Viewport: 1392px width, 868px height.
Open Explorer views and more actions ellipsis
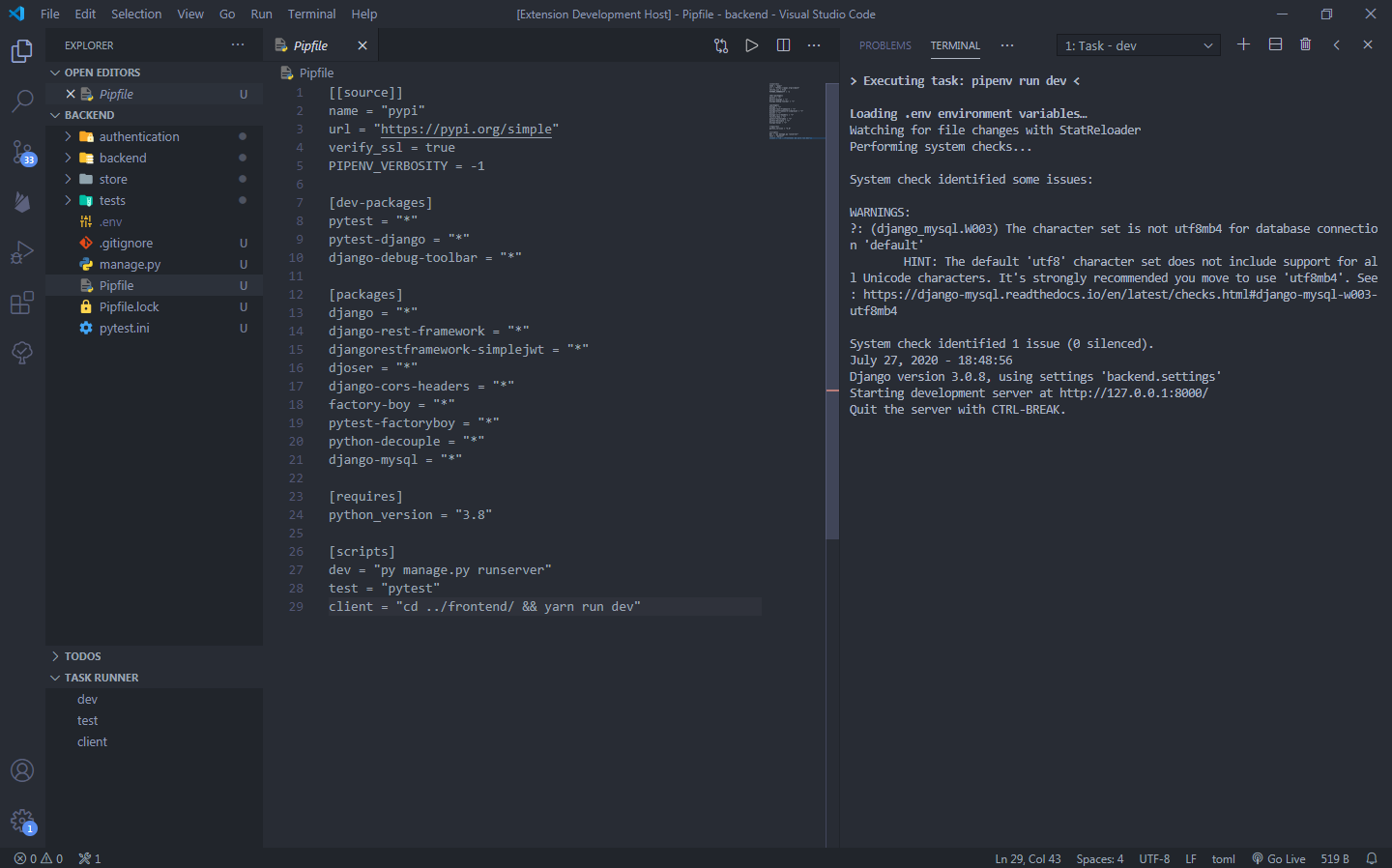tap(238, 45)
